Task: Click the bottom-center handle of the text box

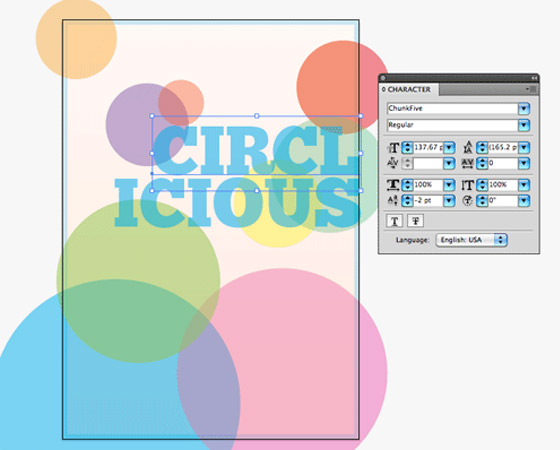Action: 256,191
